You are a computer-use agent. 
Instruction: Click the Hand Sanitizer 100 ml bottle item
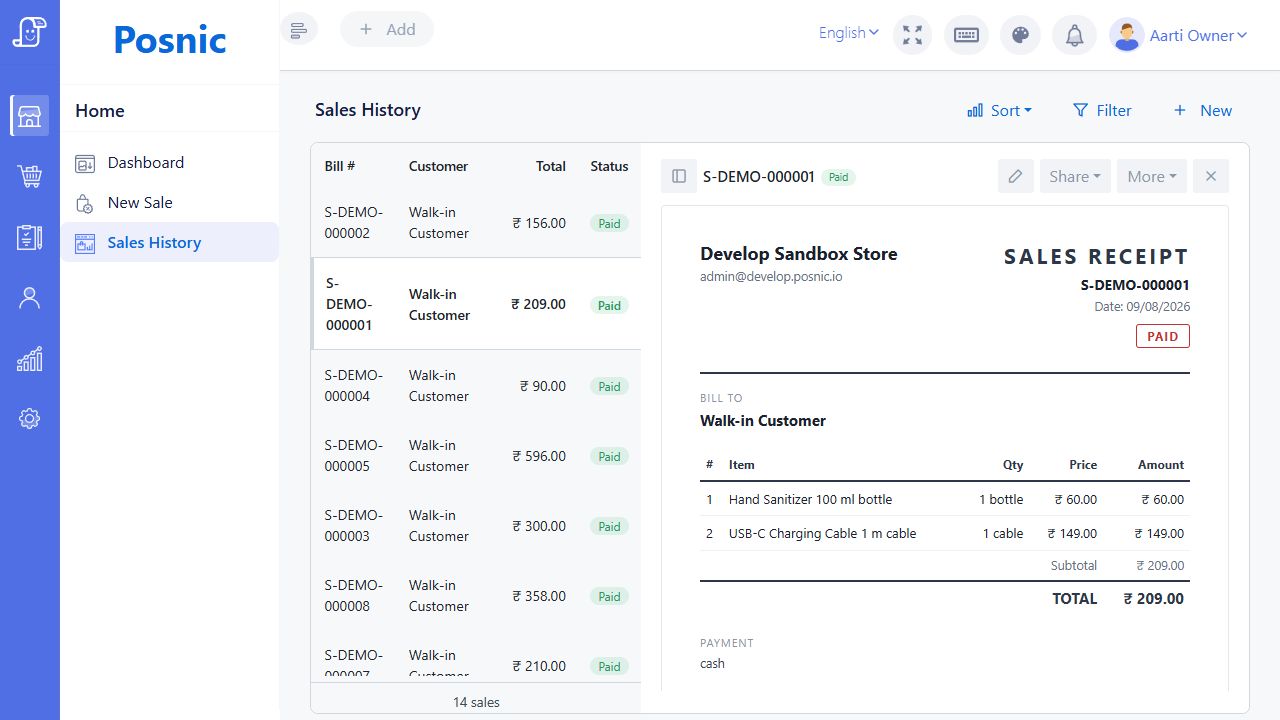810,499
